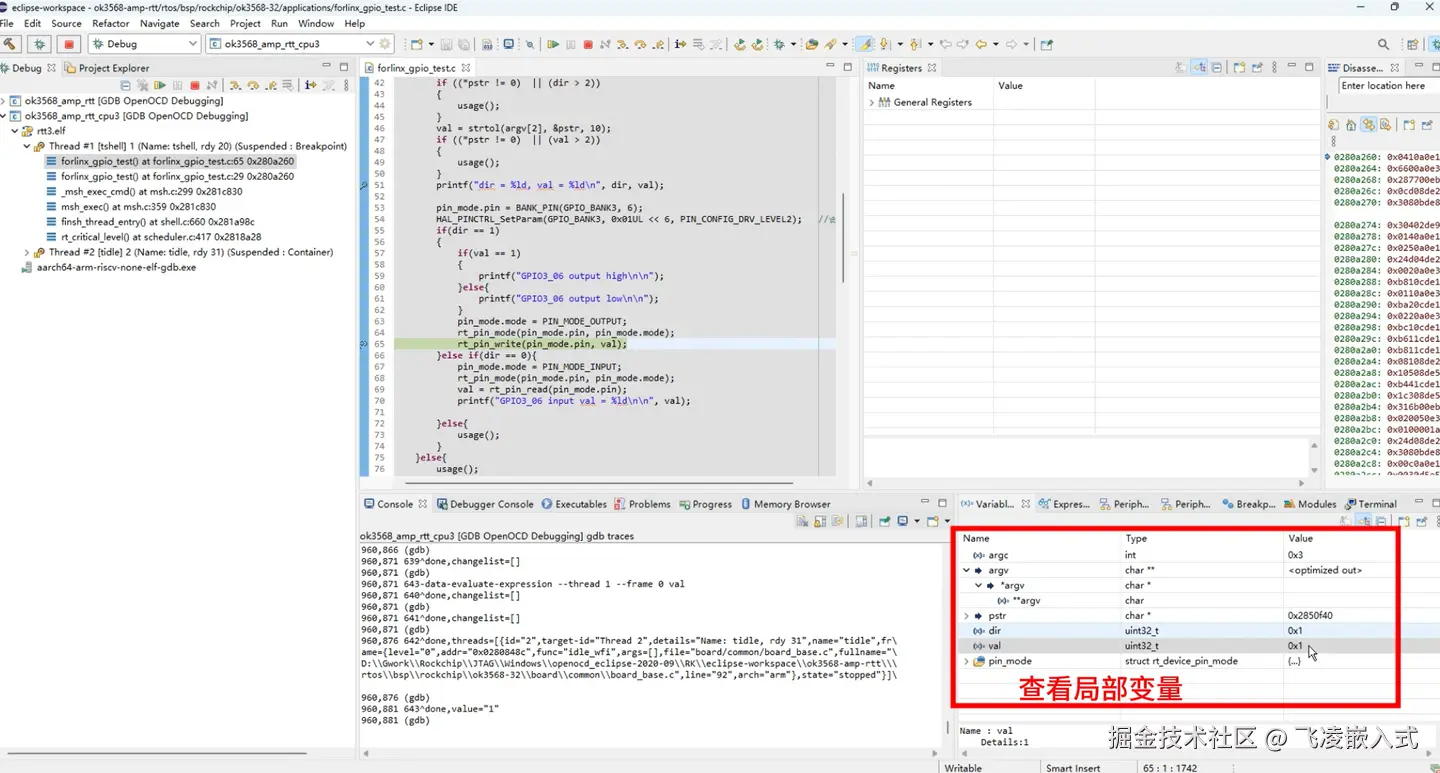Expand Thread #2 tidle node
Screen dimensions: 1440x773
coord(27,252)
